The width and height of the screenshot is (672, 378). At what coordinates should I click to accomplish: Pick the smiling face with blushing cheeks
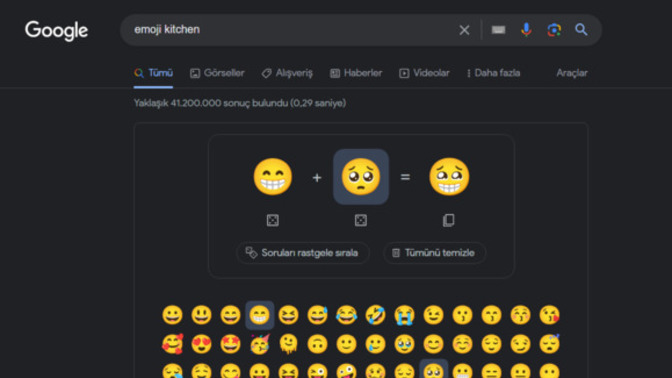433,344
